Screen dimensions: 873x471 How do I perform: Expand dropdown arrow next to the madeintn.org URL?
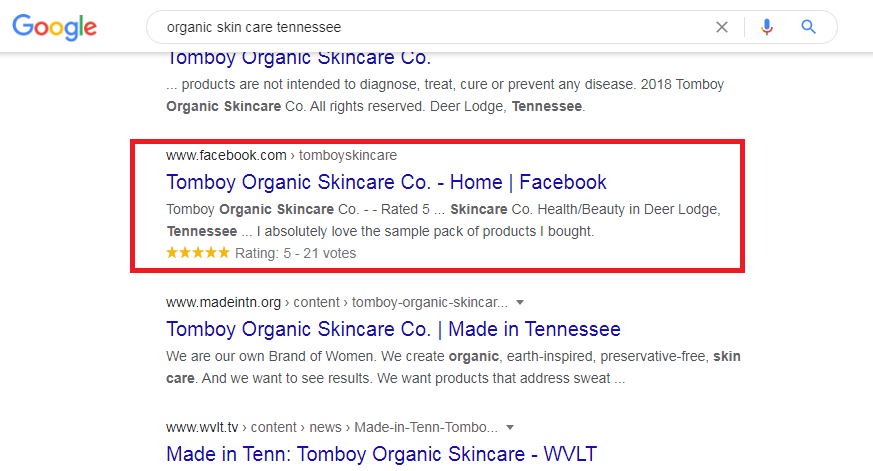(520, 302)
